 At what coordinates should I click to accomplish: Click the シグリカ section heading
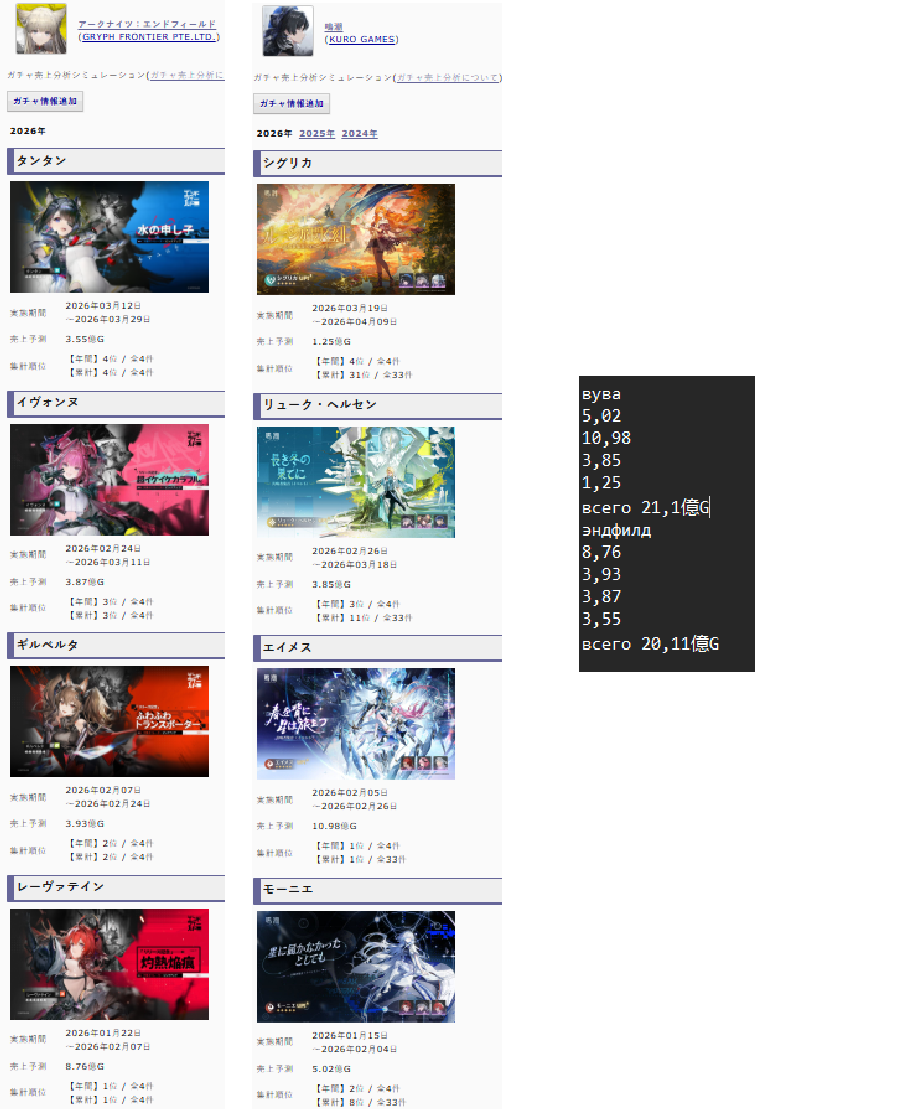378,163
